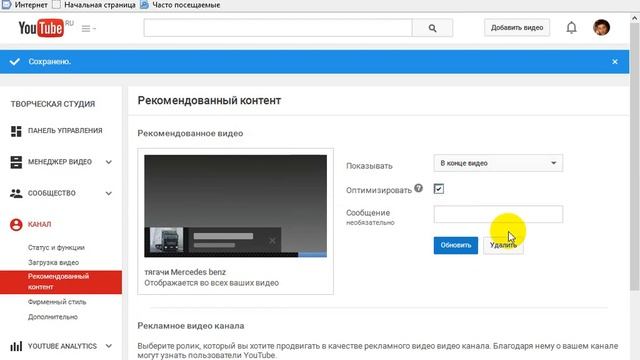Click the Канал person icon
The width and height of the screenshot is (640, 360).
click(x=16, y=224)
